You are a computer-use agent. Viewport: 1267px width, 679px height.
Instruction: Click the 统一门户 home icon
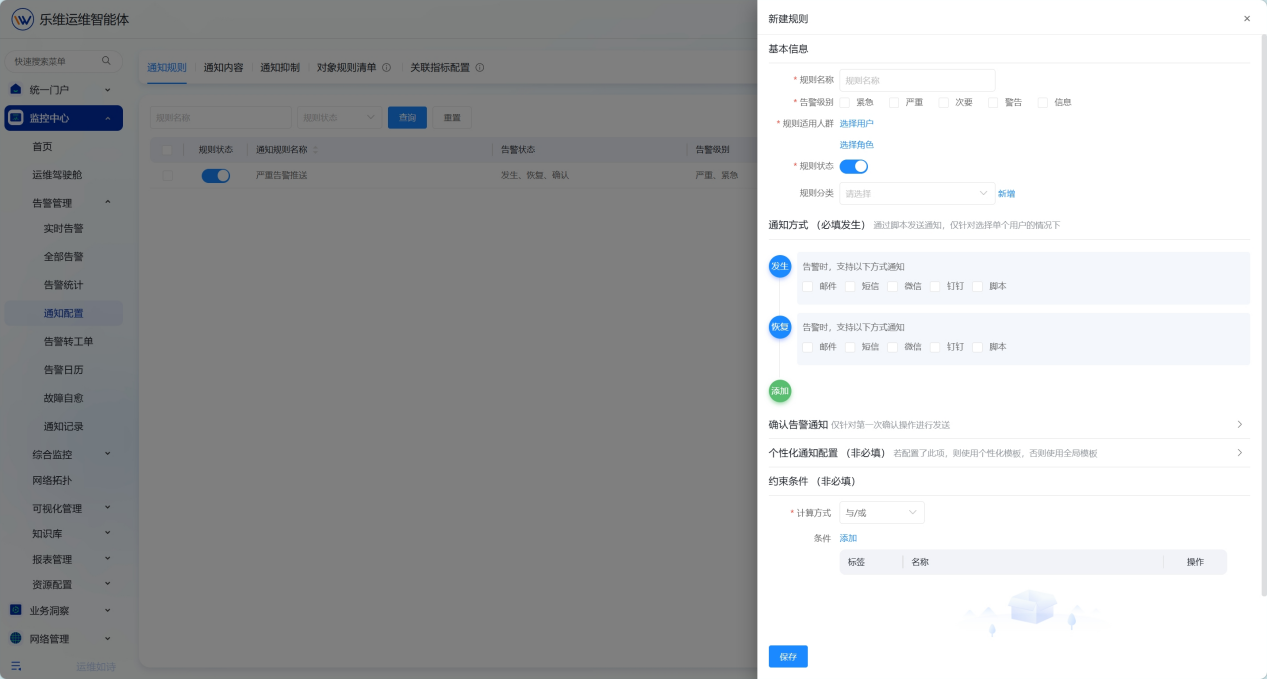click(16, 89)
